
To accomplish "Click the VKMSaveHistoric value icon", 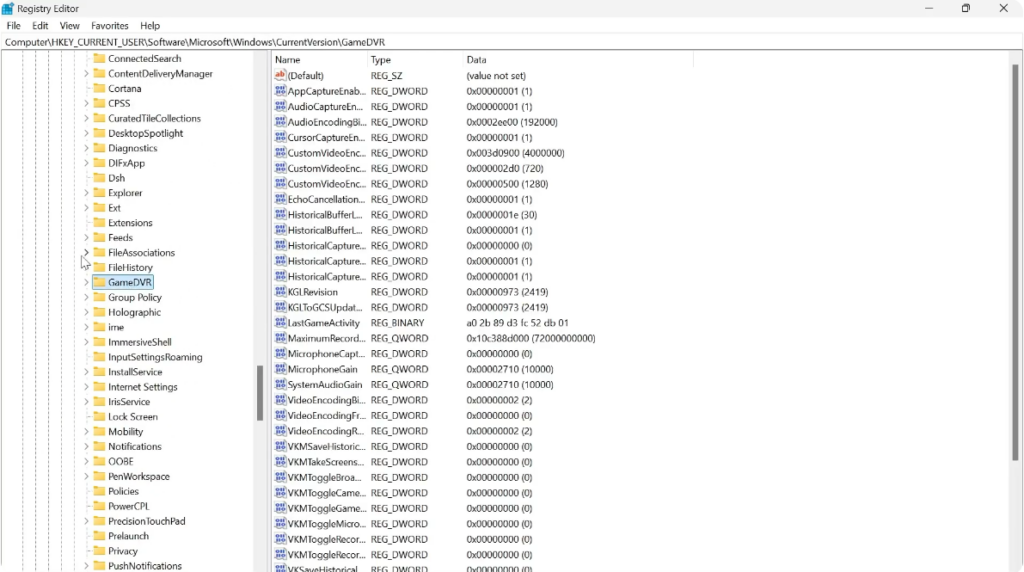I will pos(280,447).
